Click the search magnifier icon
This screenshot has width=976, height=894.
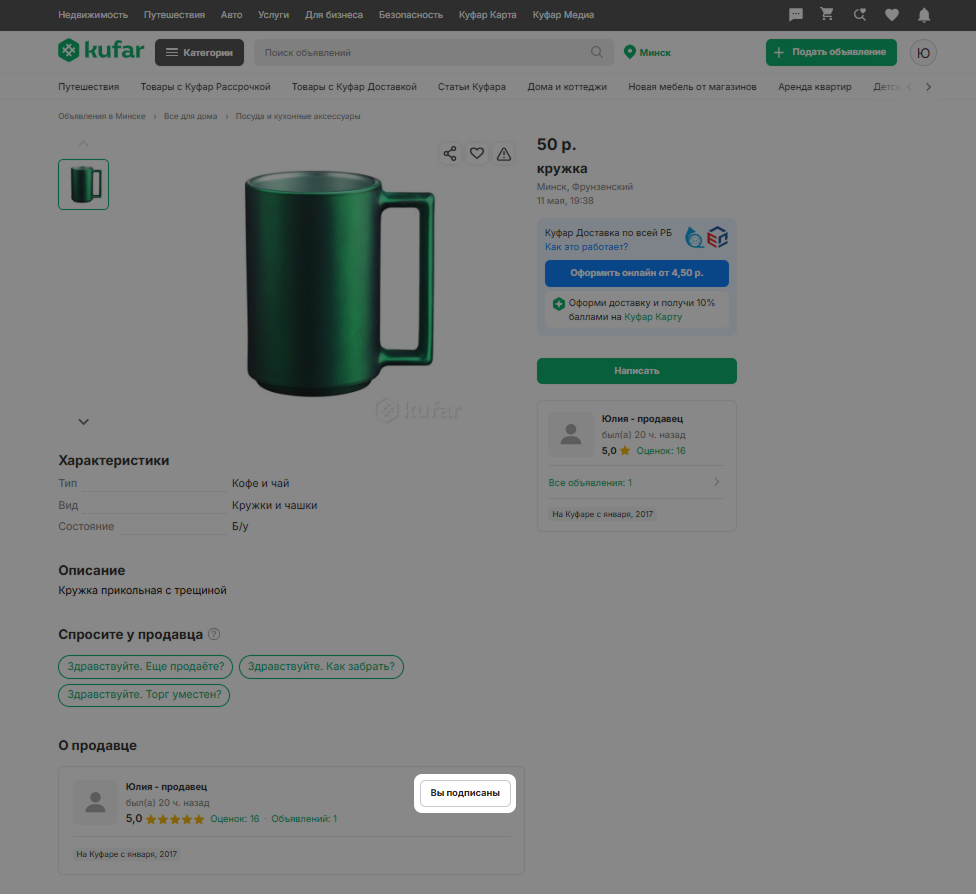[x=596, y=52]
